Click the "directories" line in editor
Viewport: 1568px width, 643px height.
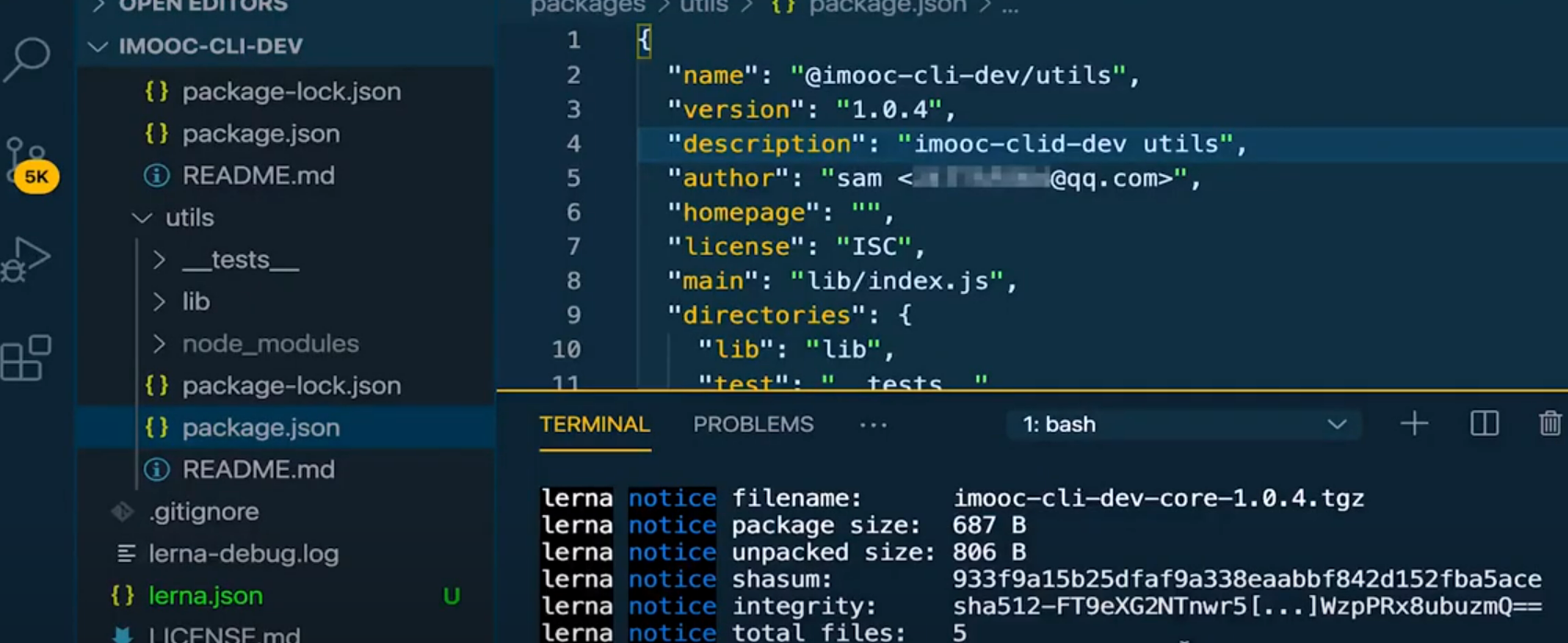[790, 315]
